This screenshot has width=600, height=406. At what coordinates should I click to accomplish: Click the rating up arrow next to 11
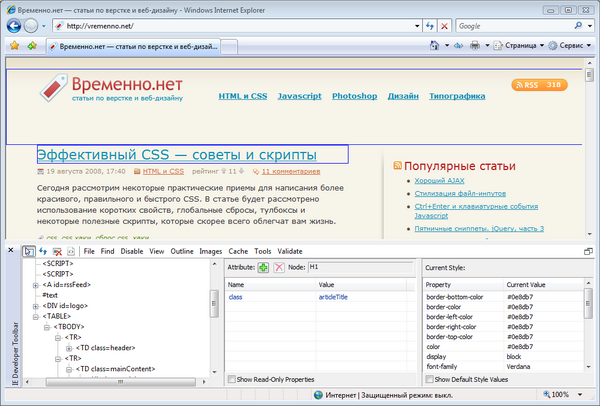(x=224, y=171)
